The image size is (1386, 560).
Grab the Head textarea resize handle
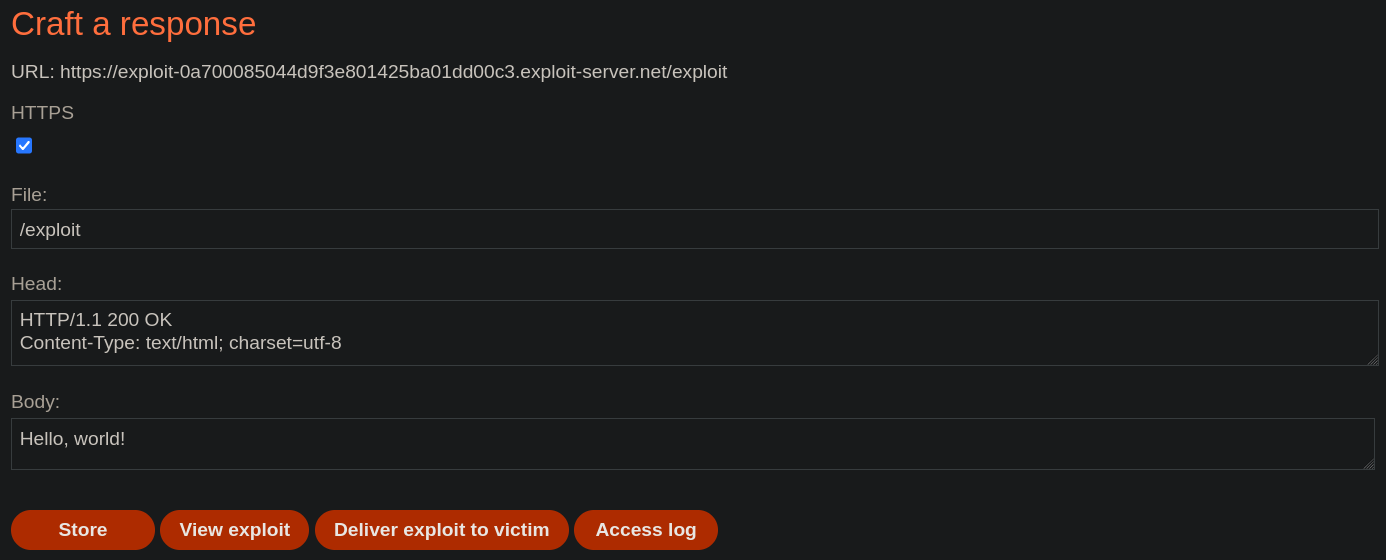click(x=1372, y=360)
